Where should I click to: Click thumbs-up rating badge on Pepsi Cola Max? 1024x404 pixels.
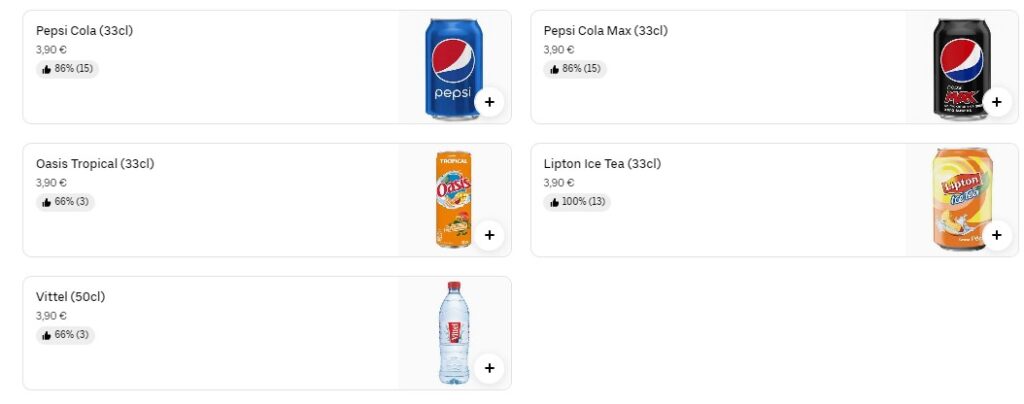575,69
